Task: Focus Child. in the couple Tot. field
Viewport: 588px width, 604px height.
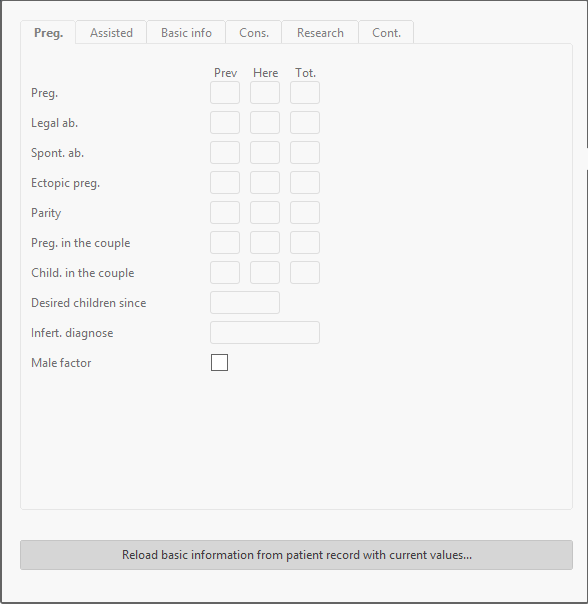Action: [x=305, y=273]
